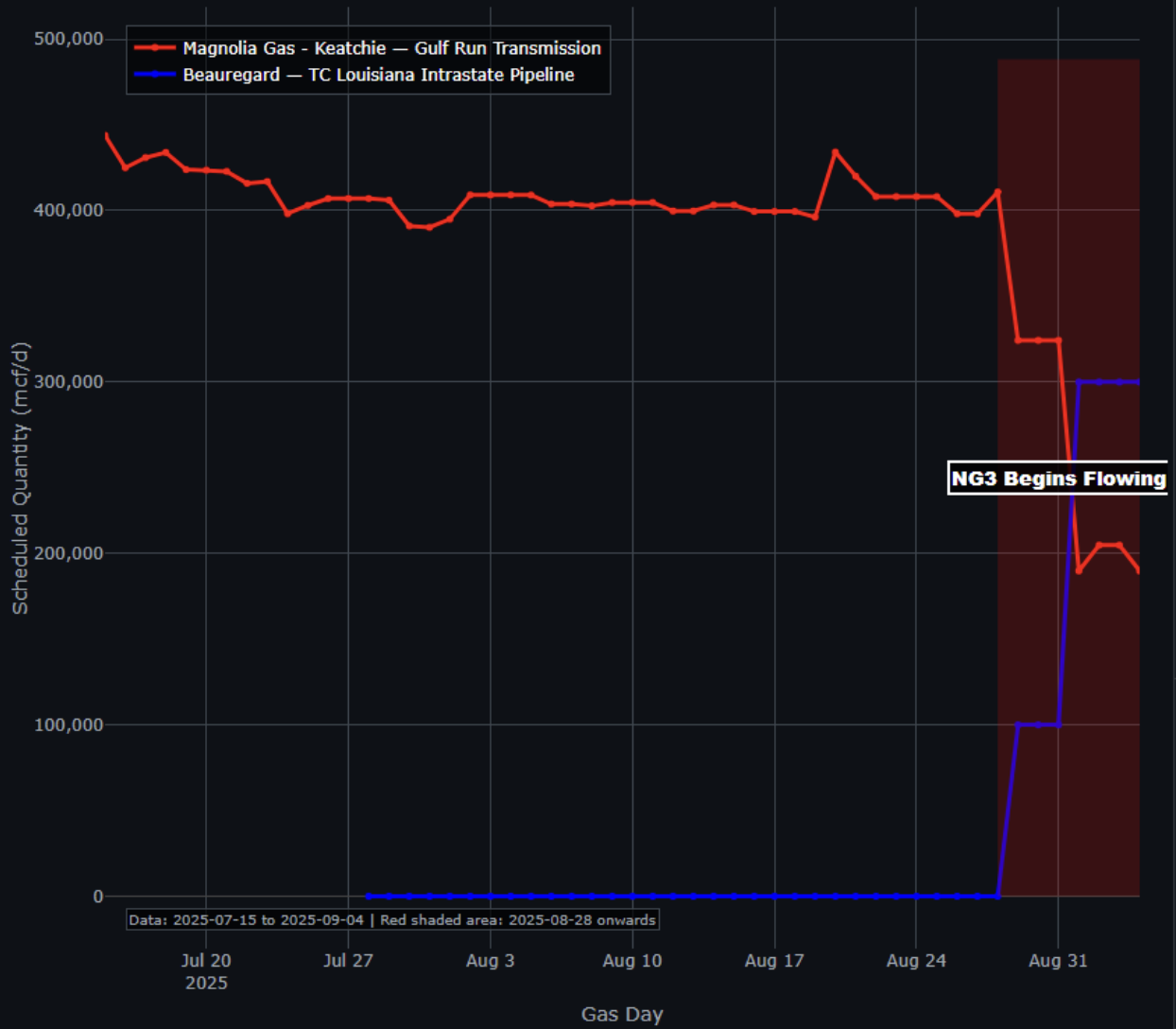
Task: Click the 0 y-axis tick label
Action: [98, 897]
